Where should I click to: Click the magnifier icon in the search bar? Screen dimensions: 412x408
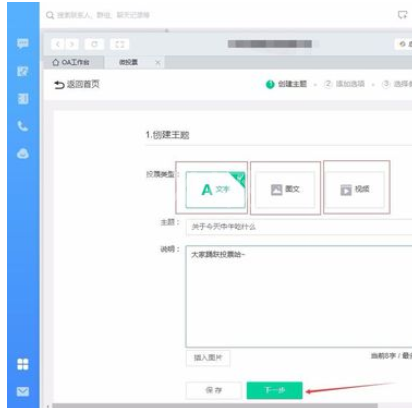click(x=50, y=15)
